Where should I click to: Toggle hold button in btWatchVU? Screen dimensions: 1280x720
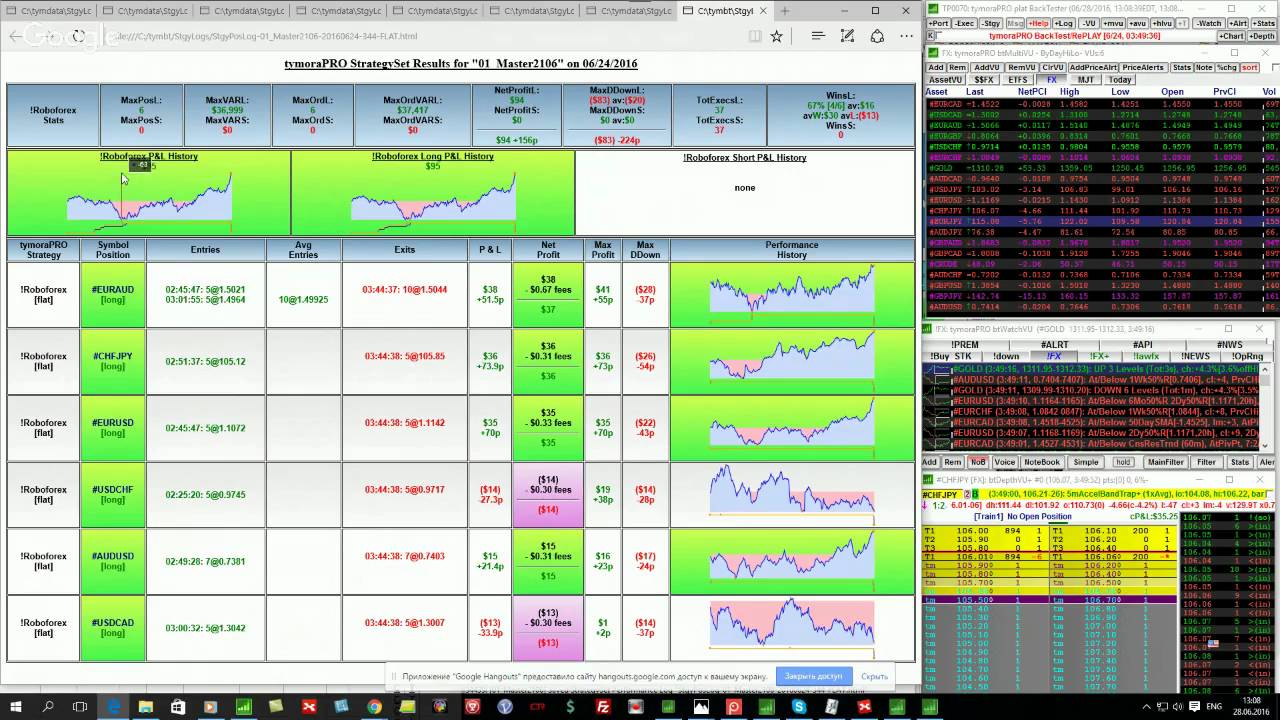click(1123, 462)
